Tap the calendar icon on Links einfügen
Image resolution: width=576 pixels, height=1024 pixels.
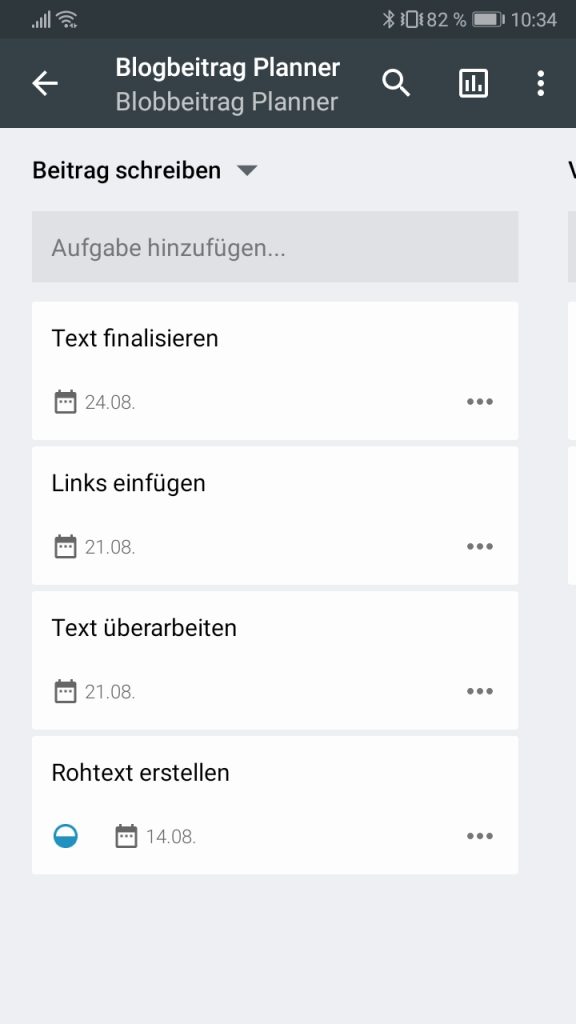[66, 546]
